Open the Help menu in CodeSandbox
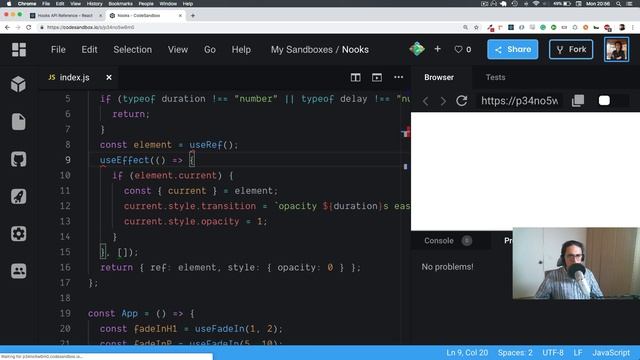 (x=241, y=49)
